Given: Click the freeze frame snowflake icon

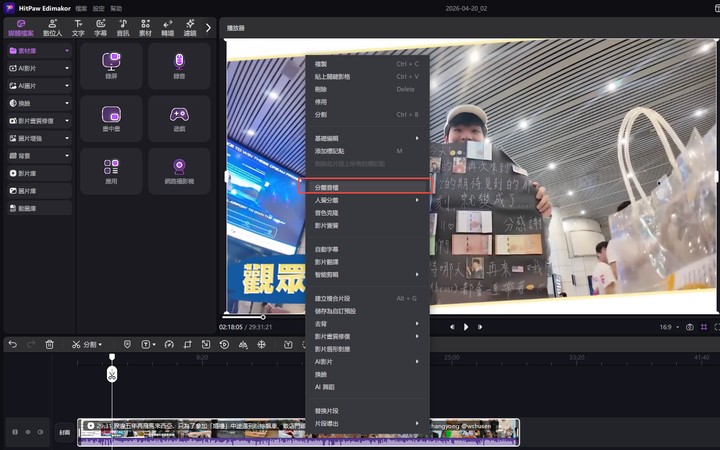Looking at the screenshot, I should (261, 344).
